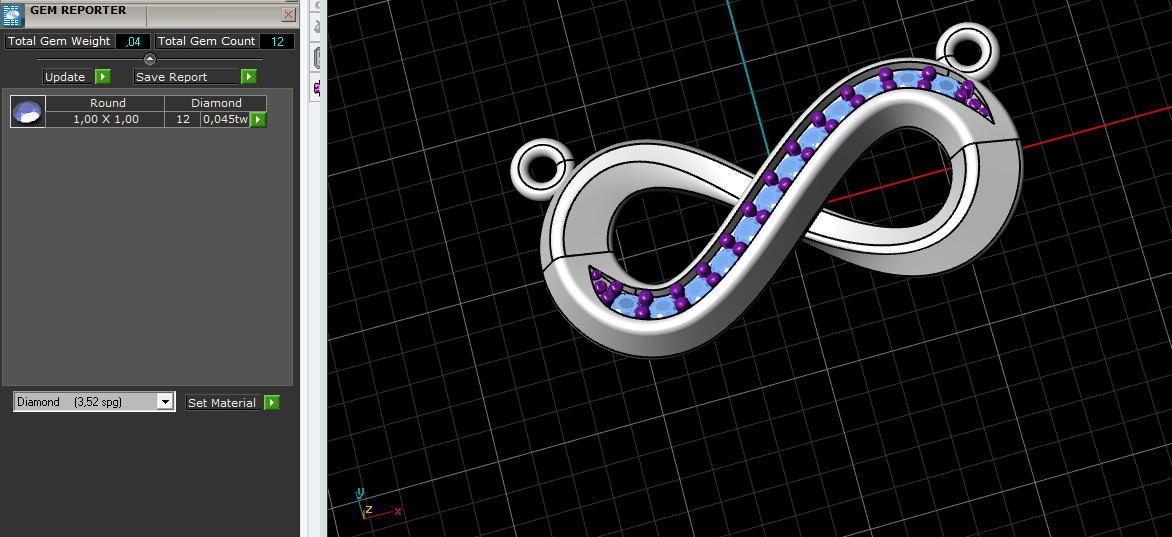This screenshot has width=1172, height=537.
Task: Click the Set Material button label
Action: point(222,402)
